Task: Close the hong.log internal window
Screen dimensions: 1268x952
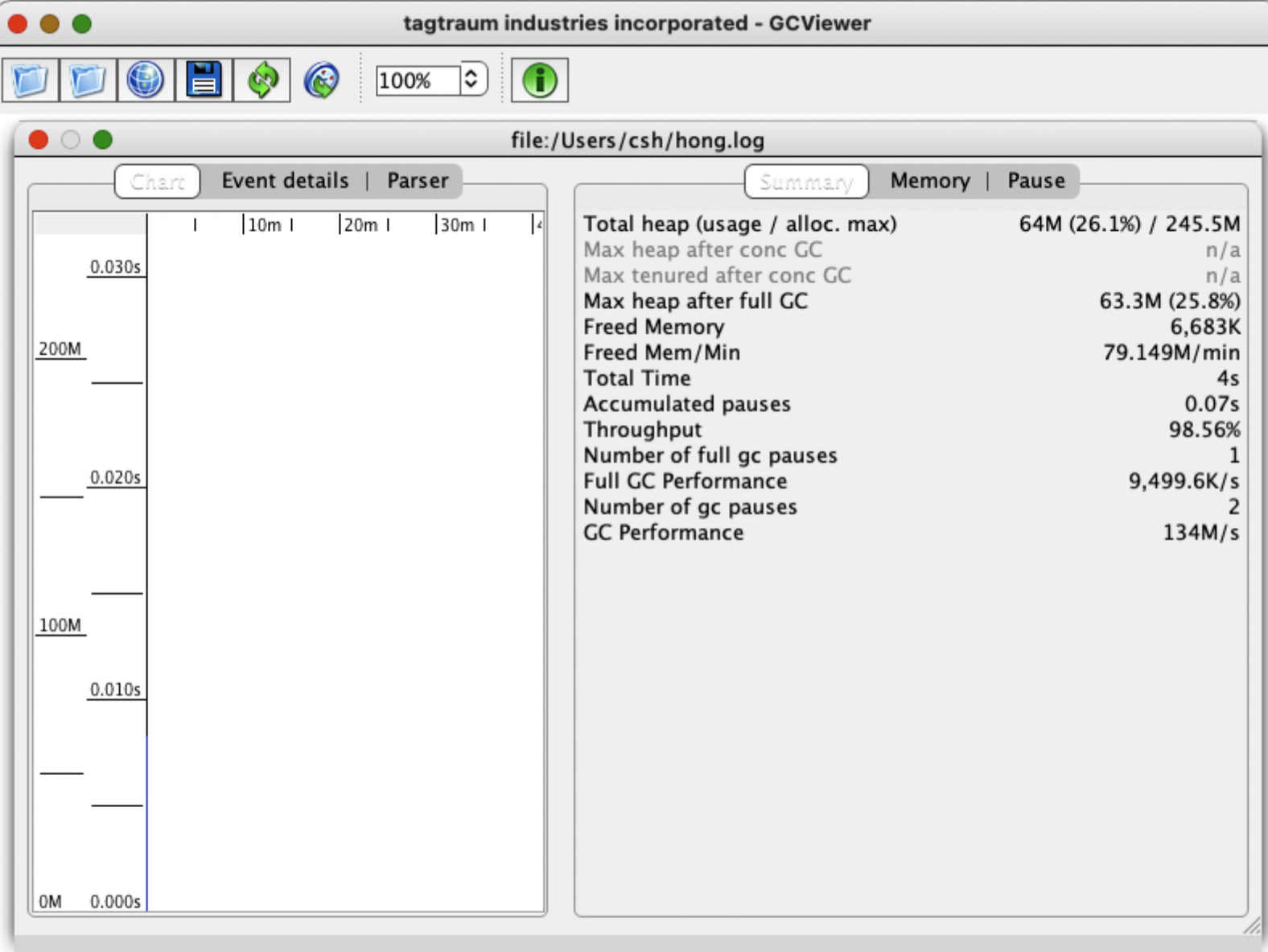Action: (38, 140)
